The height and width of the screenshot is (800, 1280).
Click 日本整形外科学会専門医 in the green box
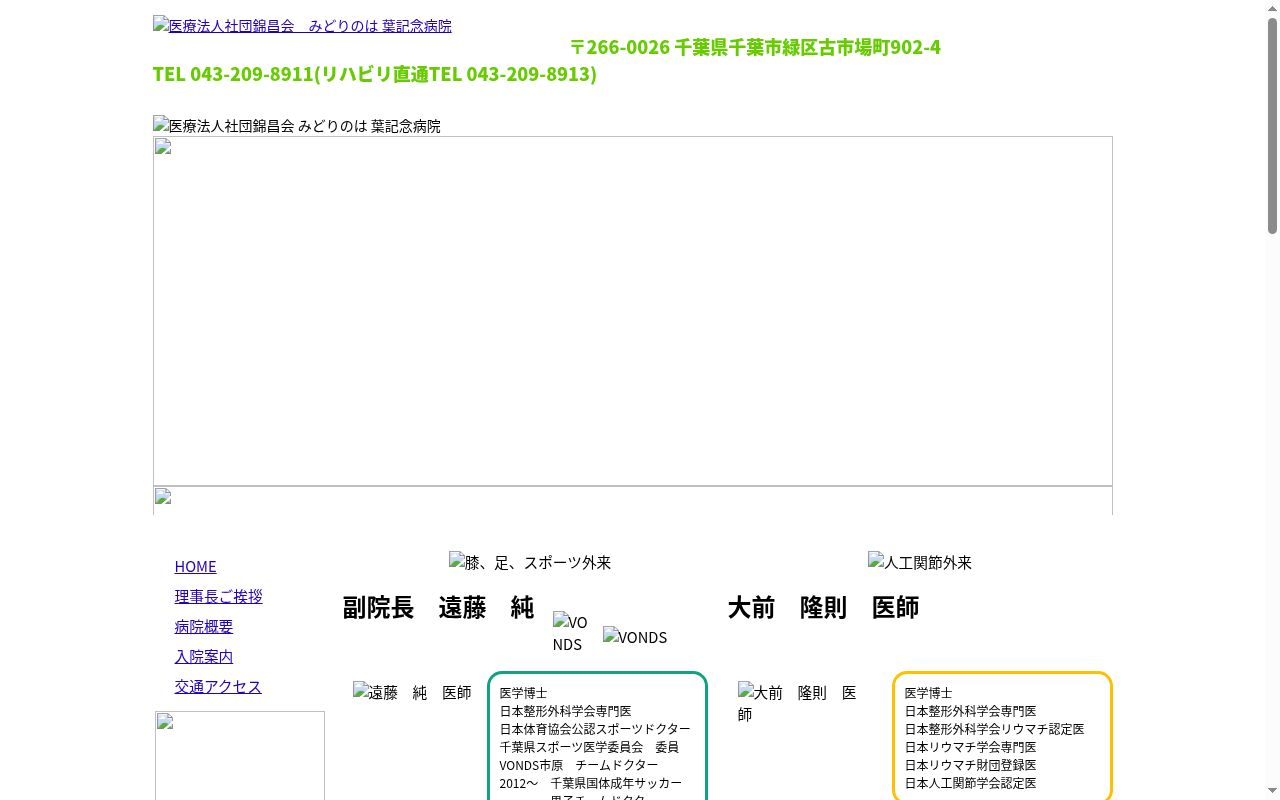pos(566,711)
